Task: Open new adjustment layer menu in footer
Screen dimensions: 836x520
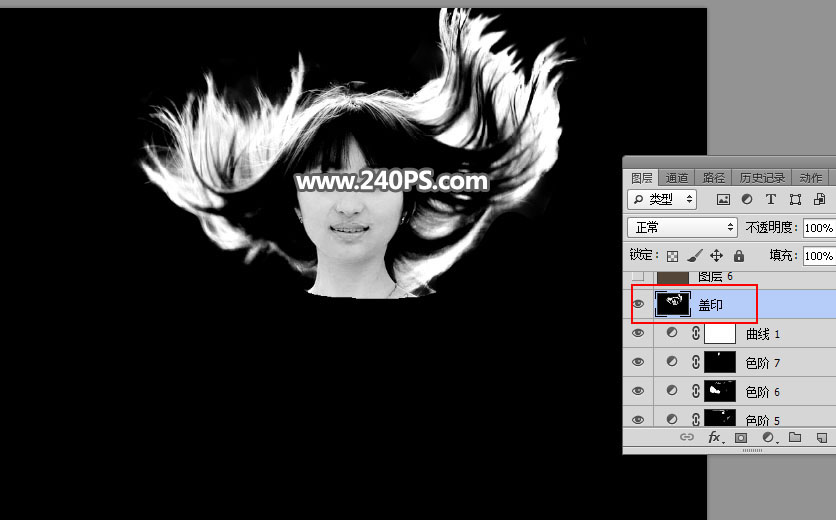Action: [768, 438]
